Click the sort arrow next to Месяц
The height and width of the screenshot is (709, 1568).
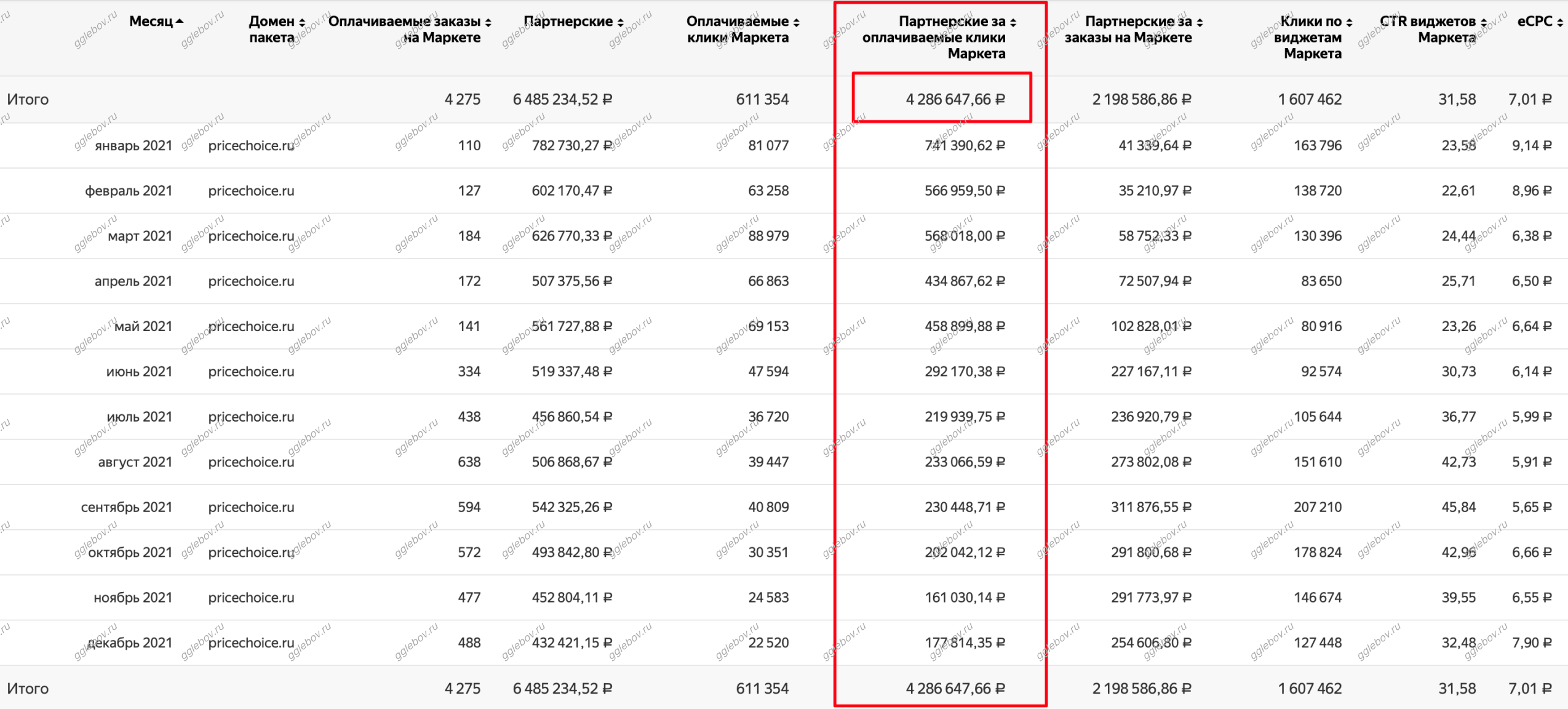180,22
